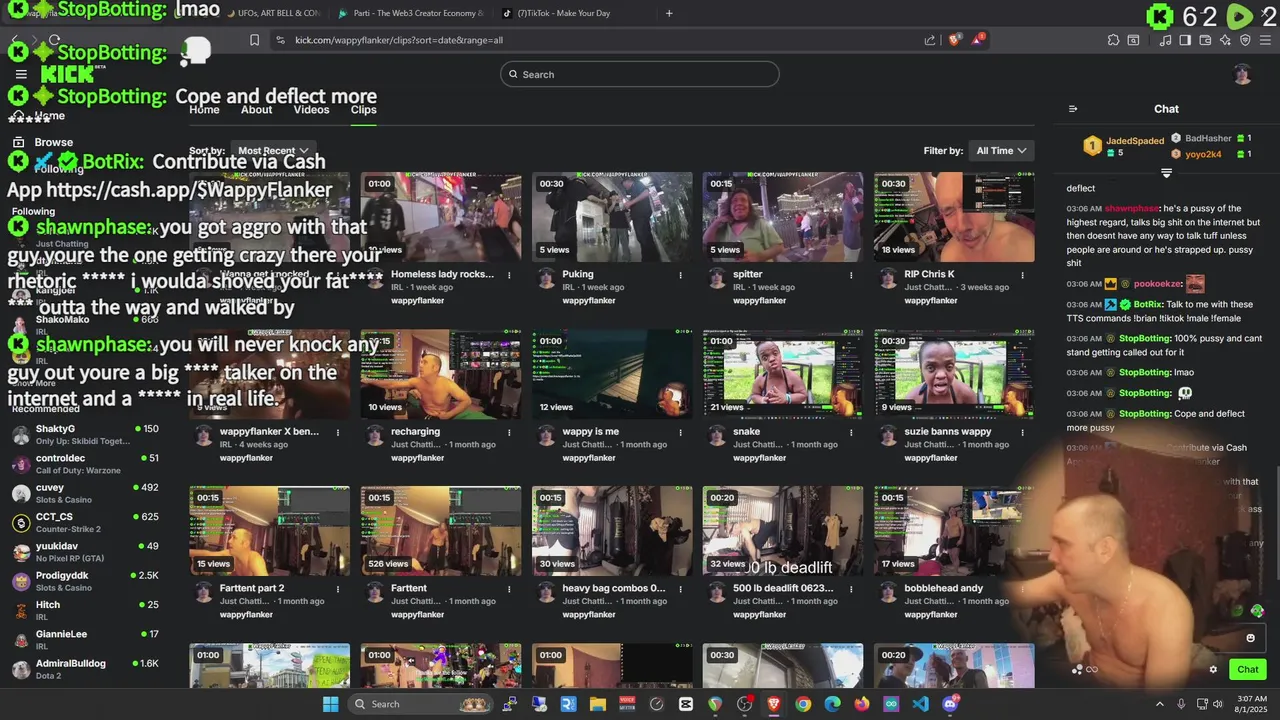Open options menu for spitter clip

click(851, 274)
